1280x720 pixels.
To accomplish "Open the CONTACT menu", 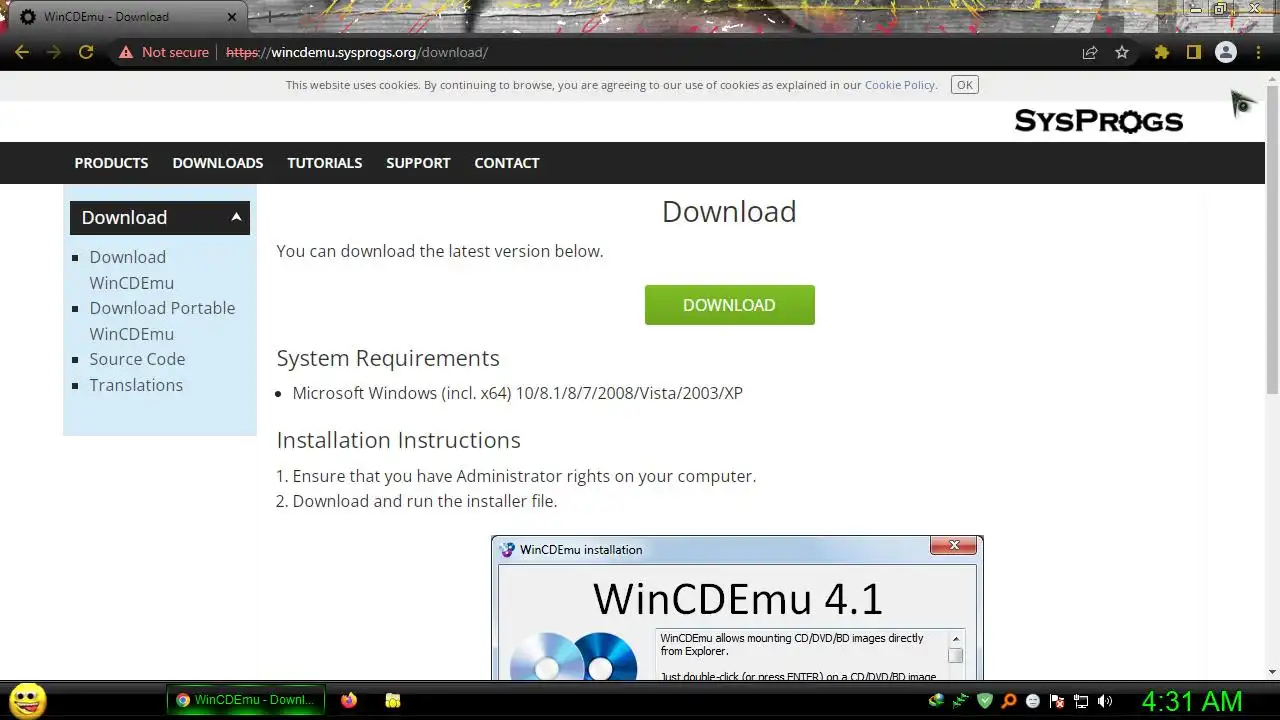I will 507,163.
